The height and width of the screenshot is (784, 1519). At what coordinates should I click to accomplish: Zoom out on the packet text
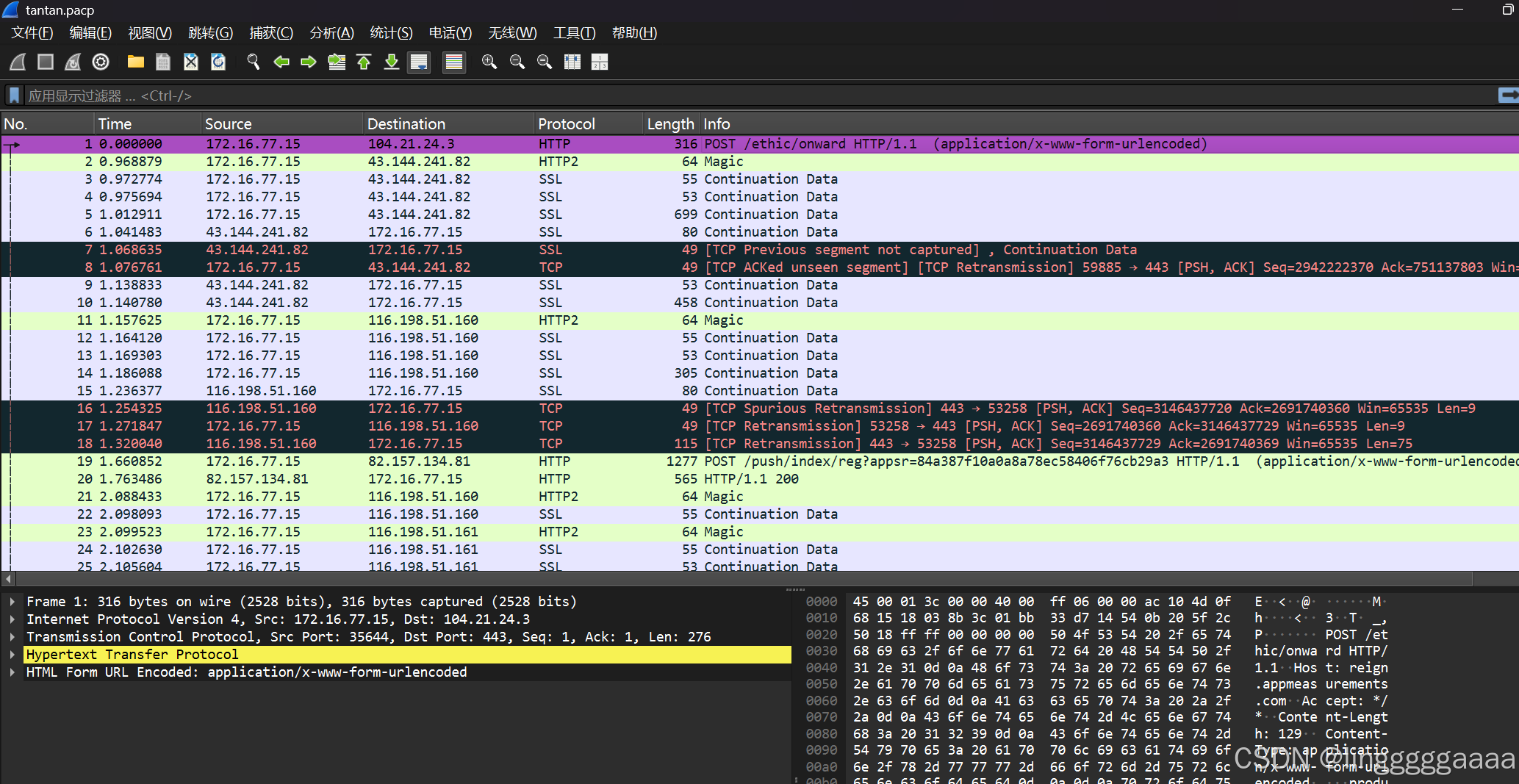coord(517,62)
